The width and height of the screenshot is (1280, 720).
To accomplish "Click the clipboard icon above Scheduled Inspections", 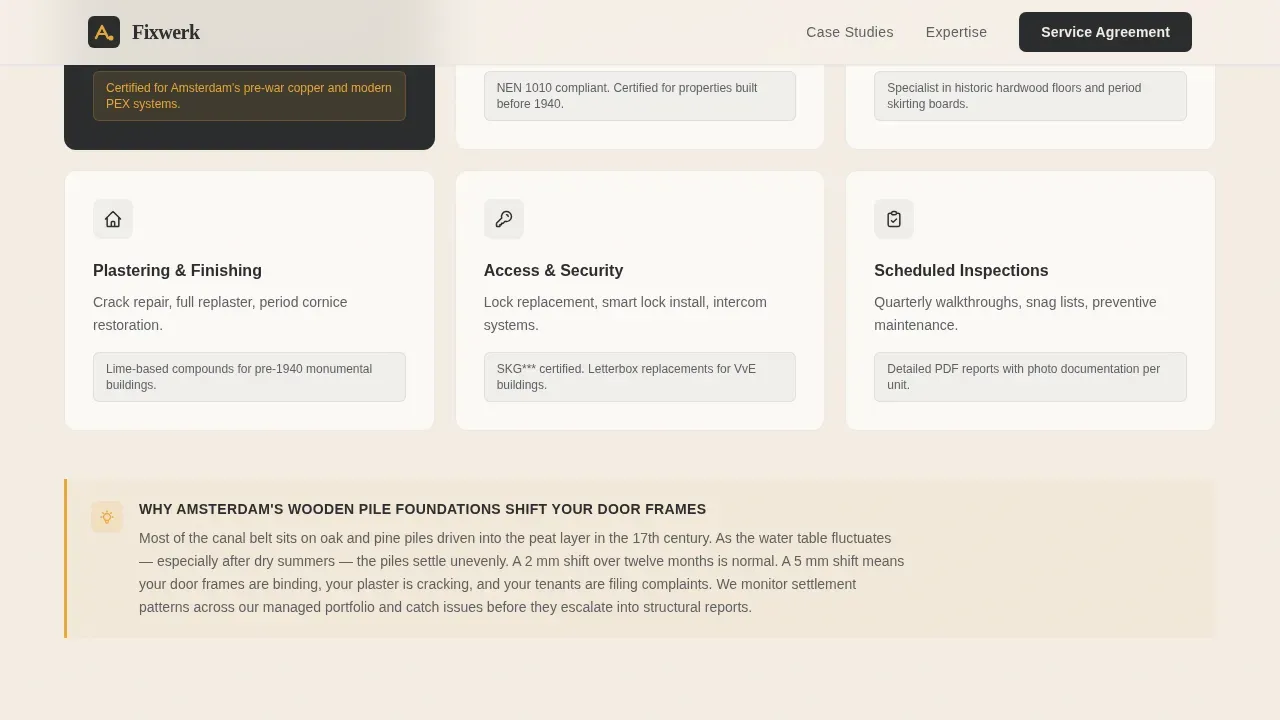I will (894, 219).
